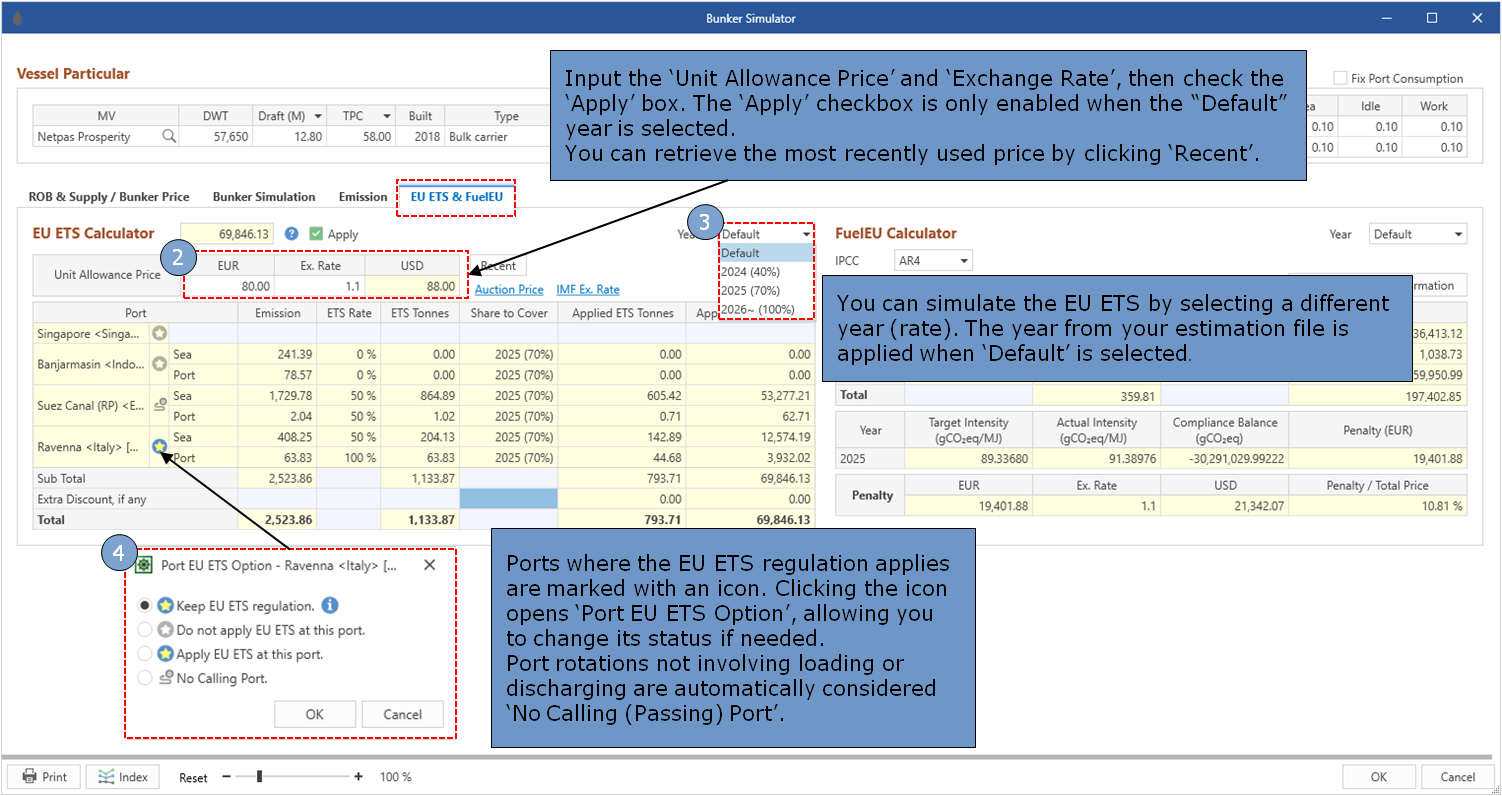Select 'Do not apply EU ETS at this port'

(145, 630)
